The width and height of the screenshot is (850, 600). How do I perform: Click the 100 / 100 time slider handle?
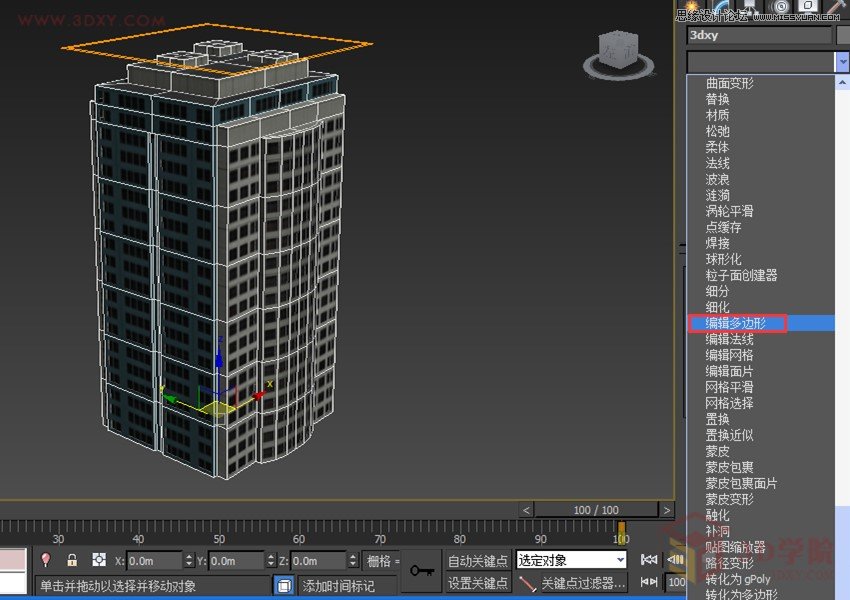tap(596, 510)
